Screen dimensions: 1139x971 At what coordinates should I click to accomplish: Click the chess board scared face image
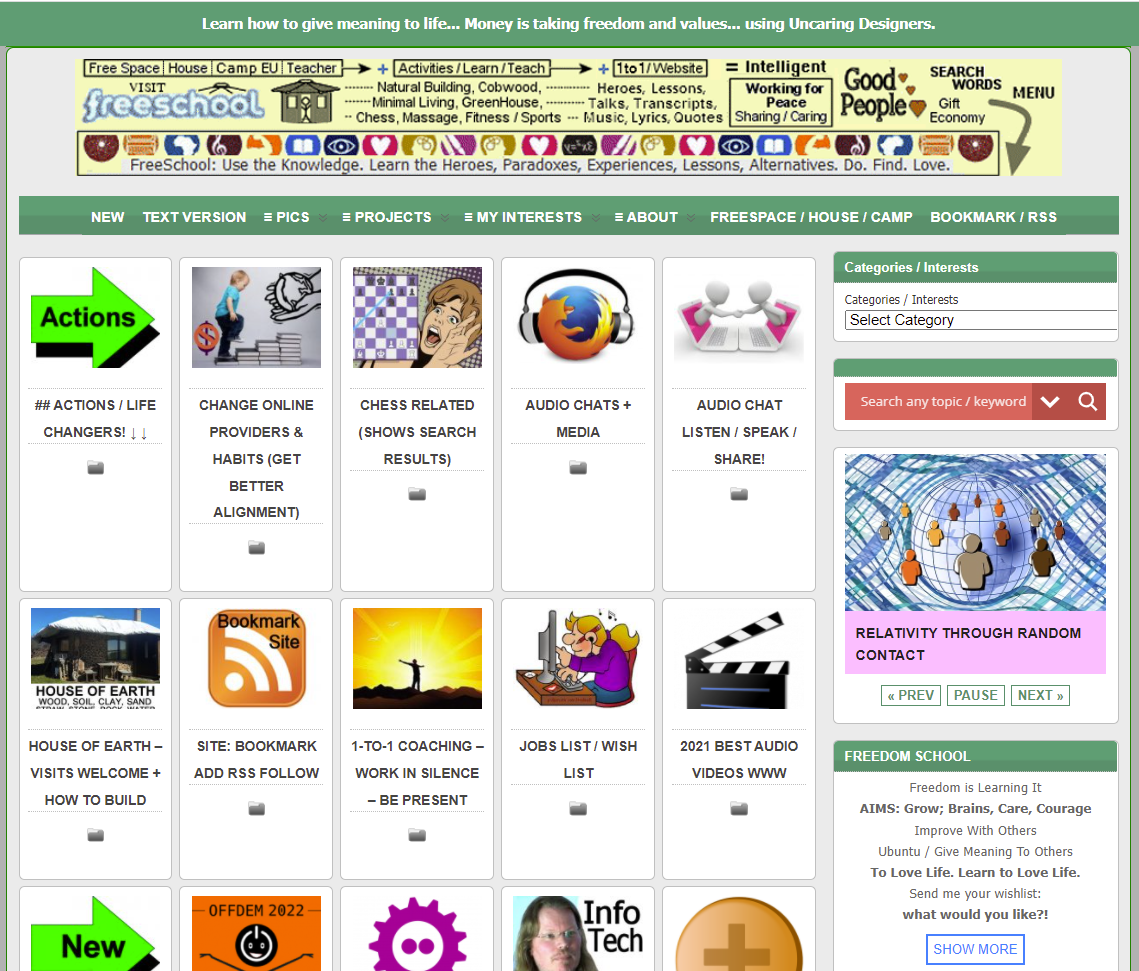[x=417, y=318]
